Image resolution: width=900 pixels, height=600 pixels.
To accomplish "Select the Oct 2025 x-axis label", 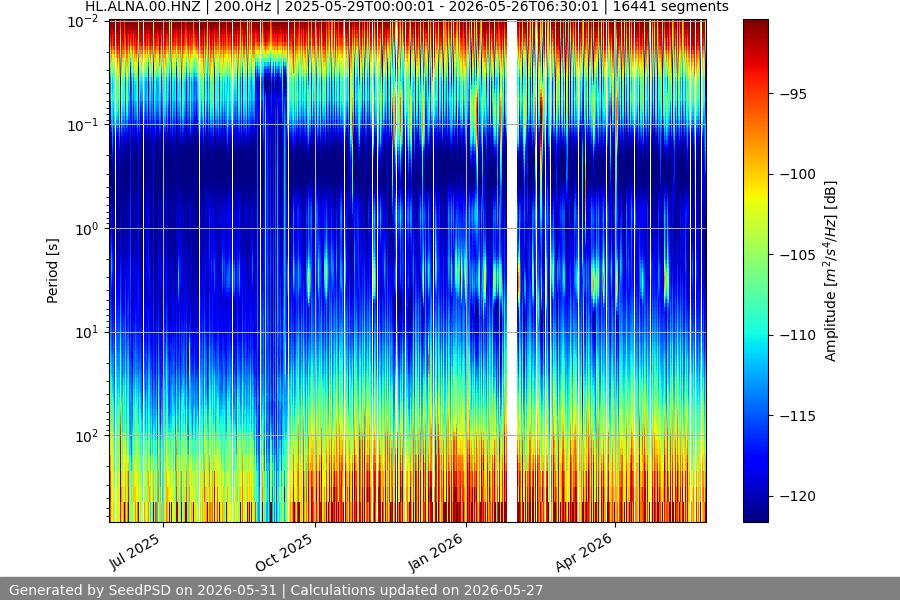I will tap(284, 552).
